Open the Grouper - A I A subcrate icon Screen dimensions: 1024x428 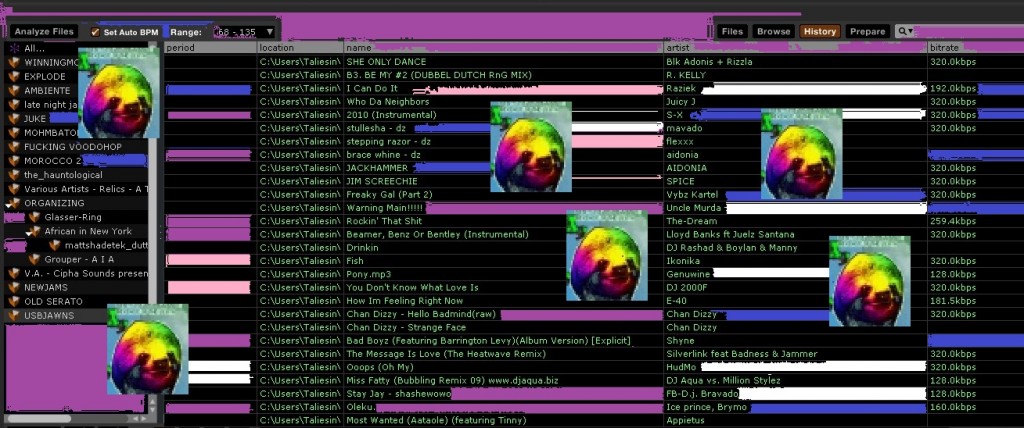point(34,259)
